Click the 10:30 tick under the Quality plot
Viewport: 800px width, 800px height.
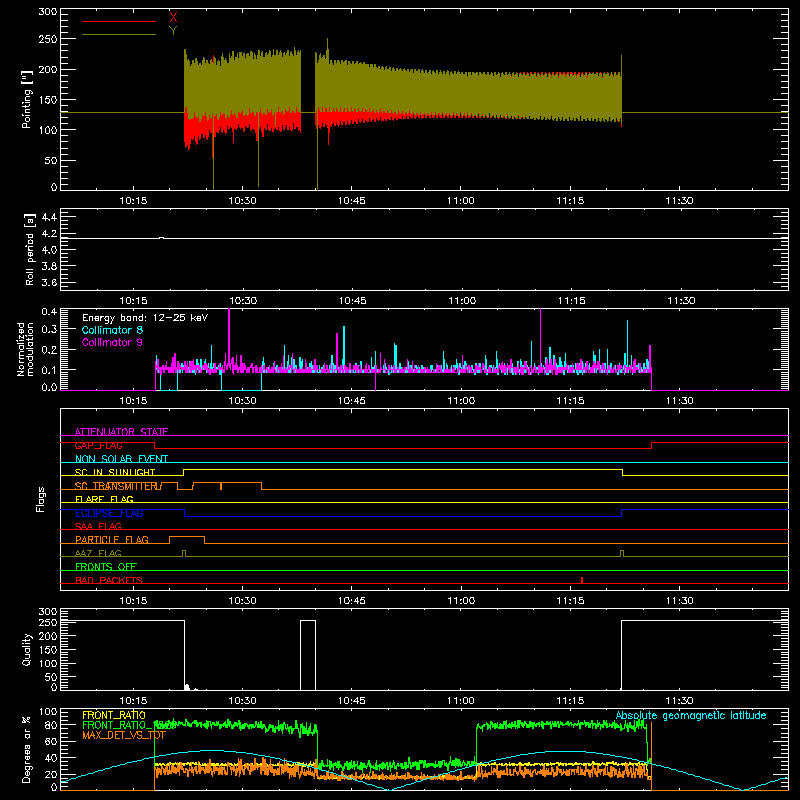(242, 701)
